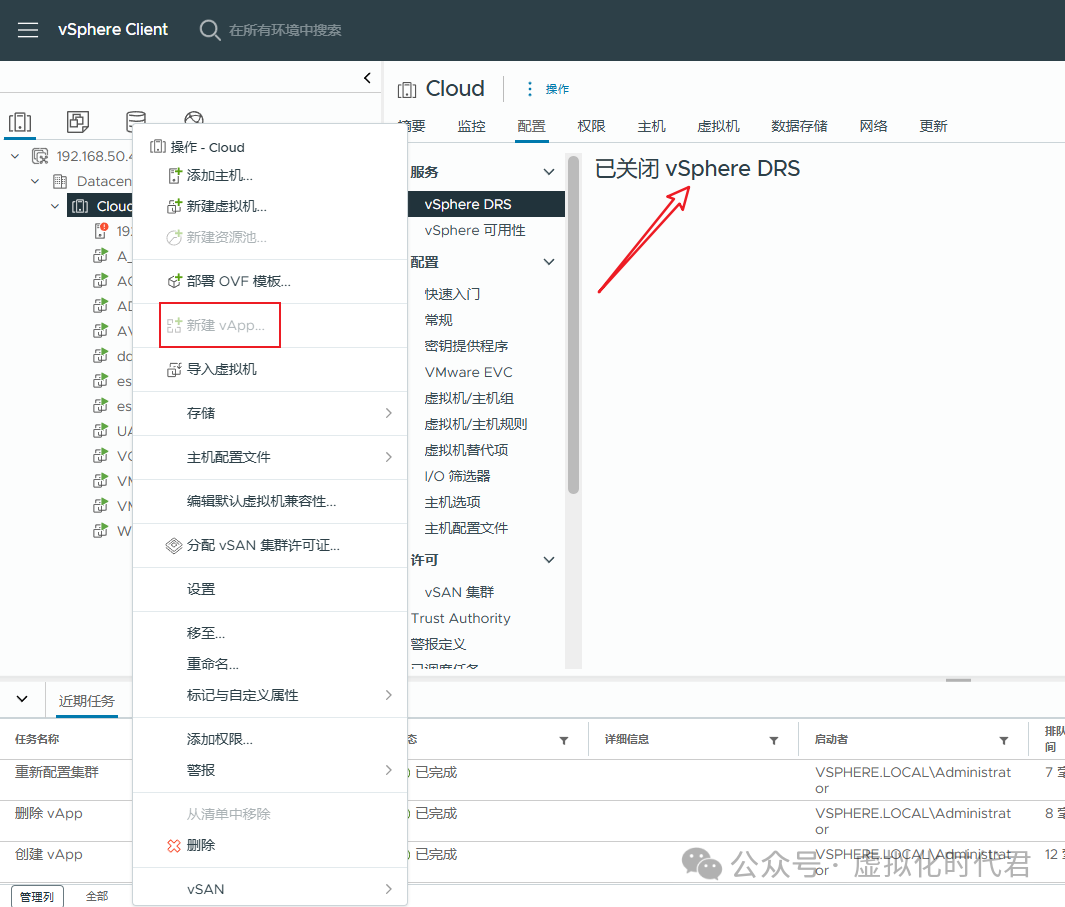Expand the vSAN submenu at bottom
Viewport: 1065px width, 907px height.
coord(270,889)
